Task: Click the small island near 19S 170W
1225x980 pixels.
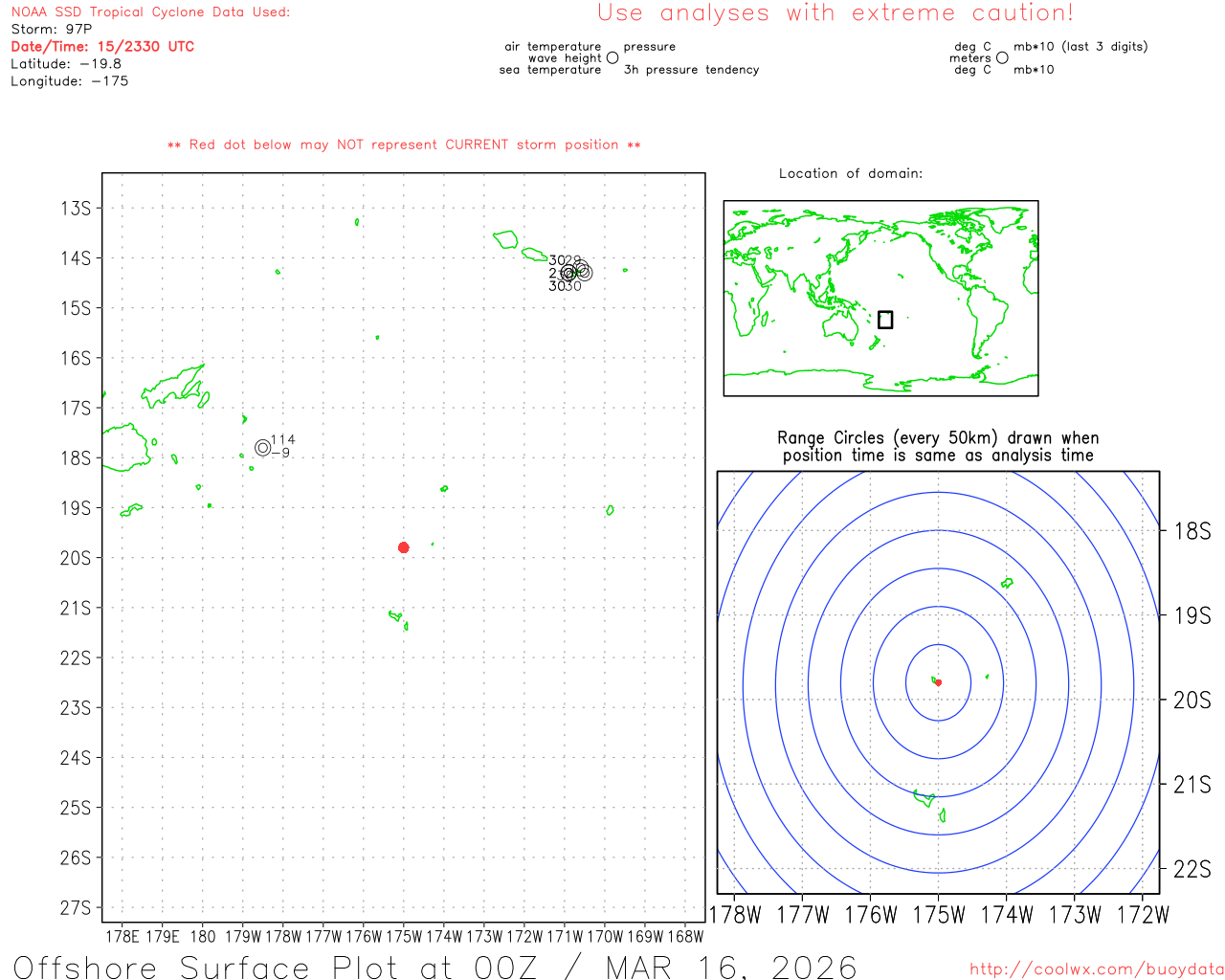Action: tap(610, 510)
